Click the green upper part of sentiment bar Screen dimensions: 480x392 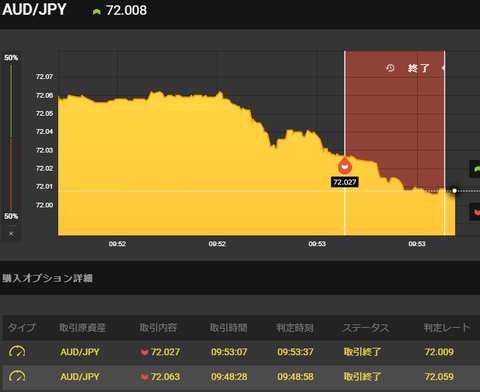[11, 101]
